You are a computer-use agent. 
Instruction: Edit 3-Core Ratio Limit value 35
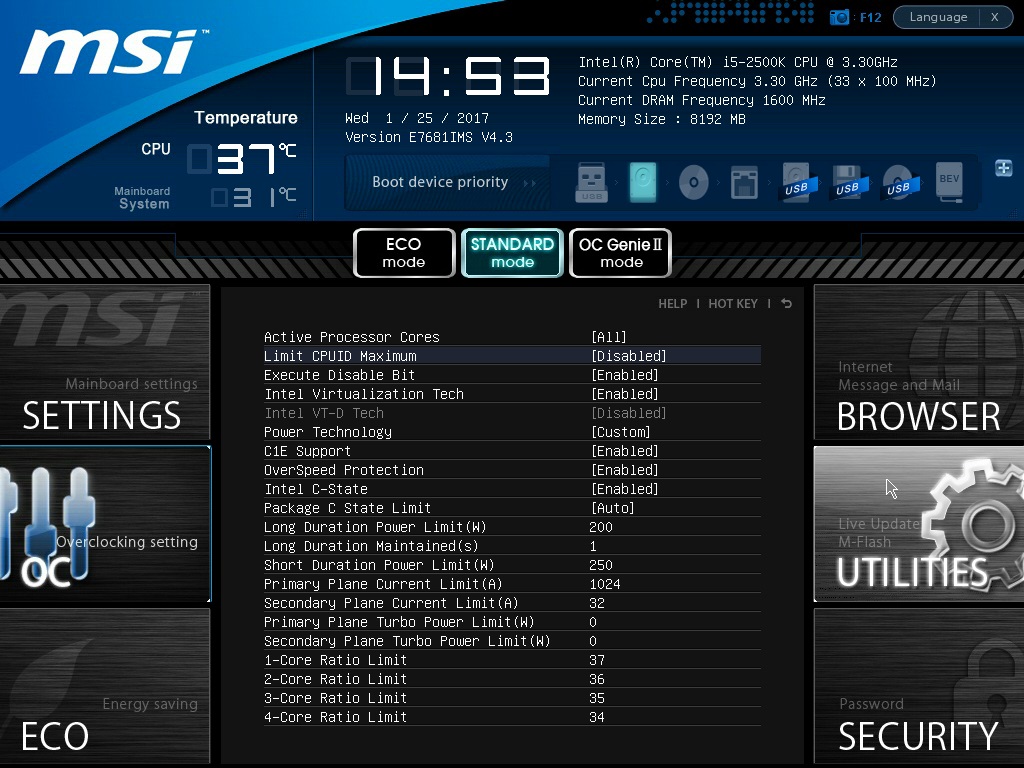[597, 697]
